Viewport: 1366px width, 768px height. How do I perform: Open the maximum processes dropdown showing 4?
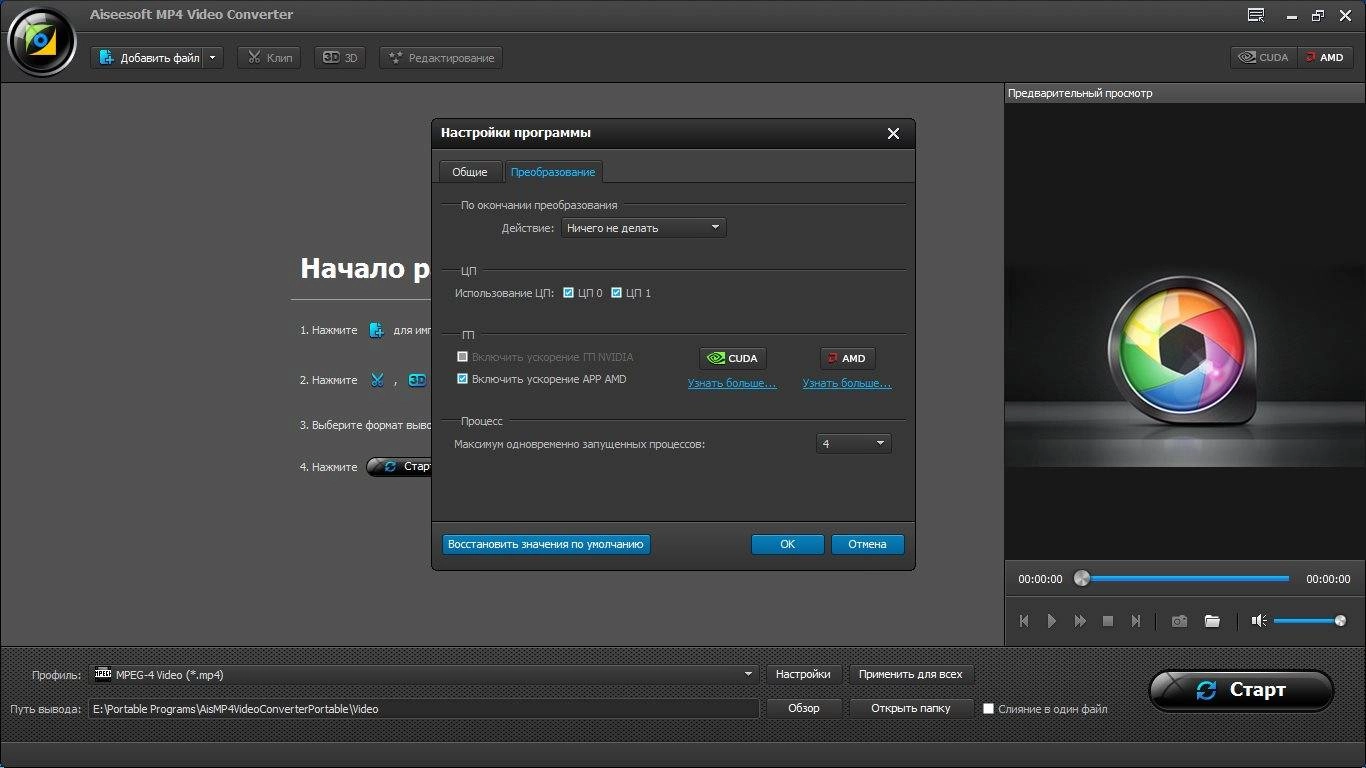(853, 443)
